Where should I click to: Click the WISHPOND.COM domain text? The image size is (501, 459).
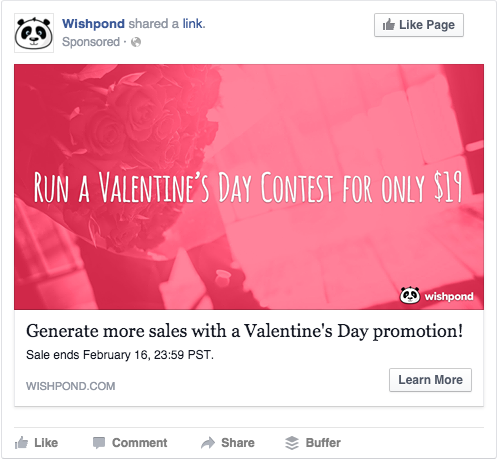[71, 386]
